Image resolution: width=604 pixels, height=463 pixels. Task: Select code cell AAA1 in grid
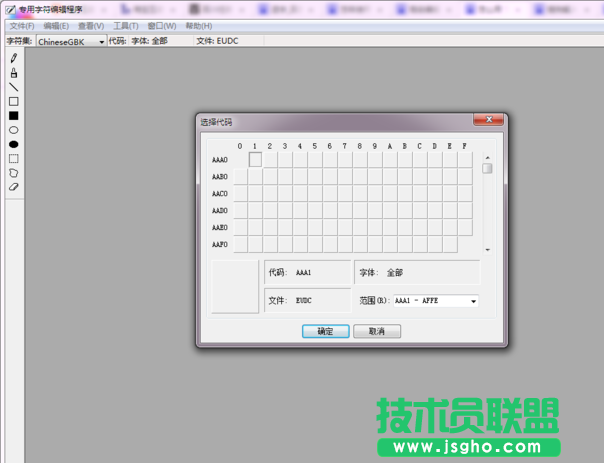(255, 159)
